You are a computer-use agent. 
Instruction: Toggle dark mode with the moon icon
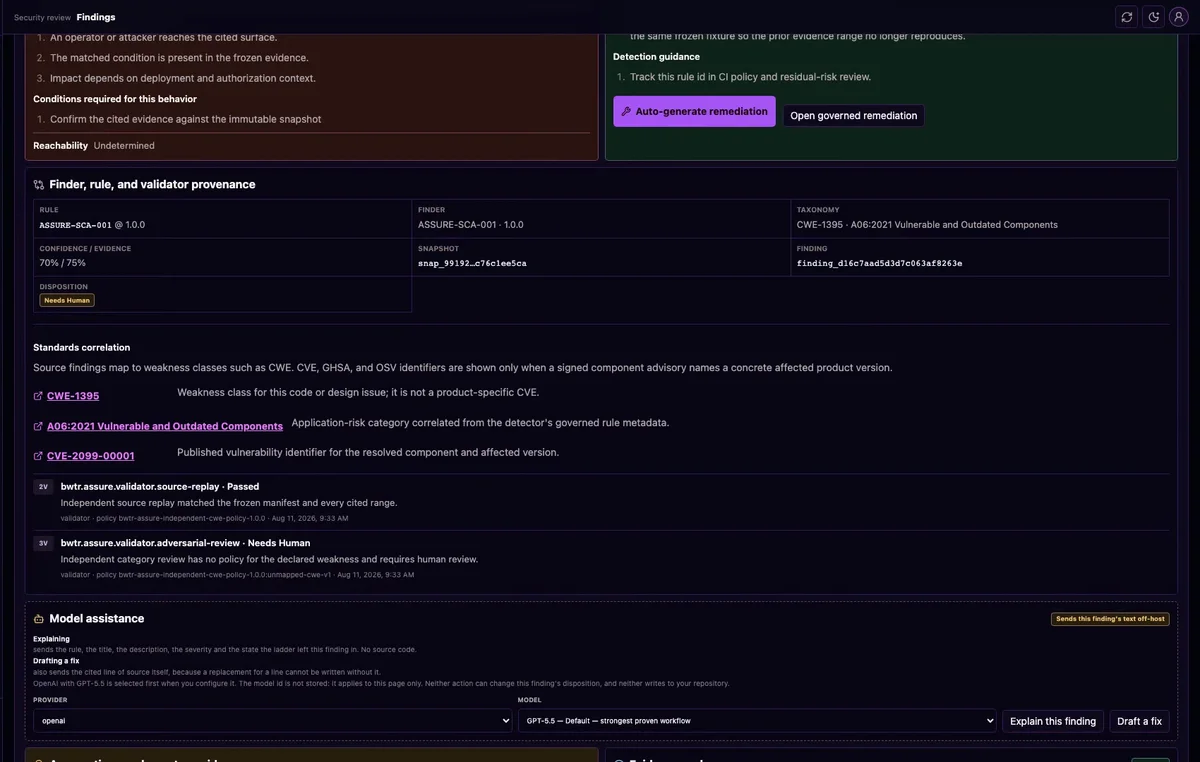pyautogui.click(x=1154, y=17)
